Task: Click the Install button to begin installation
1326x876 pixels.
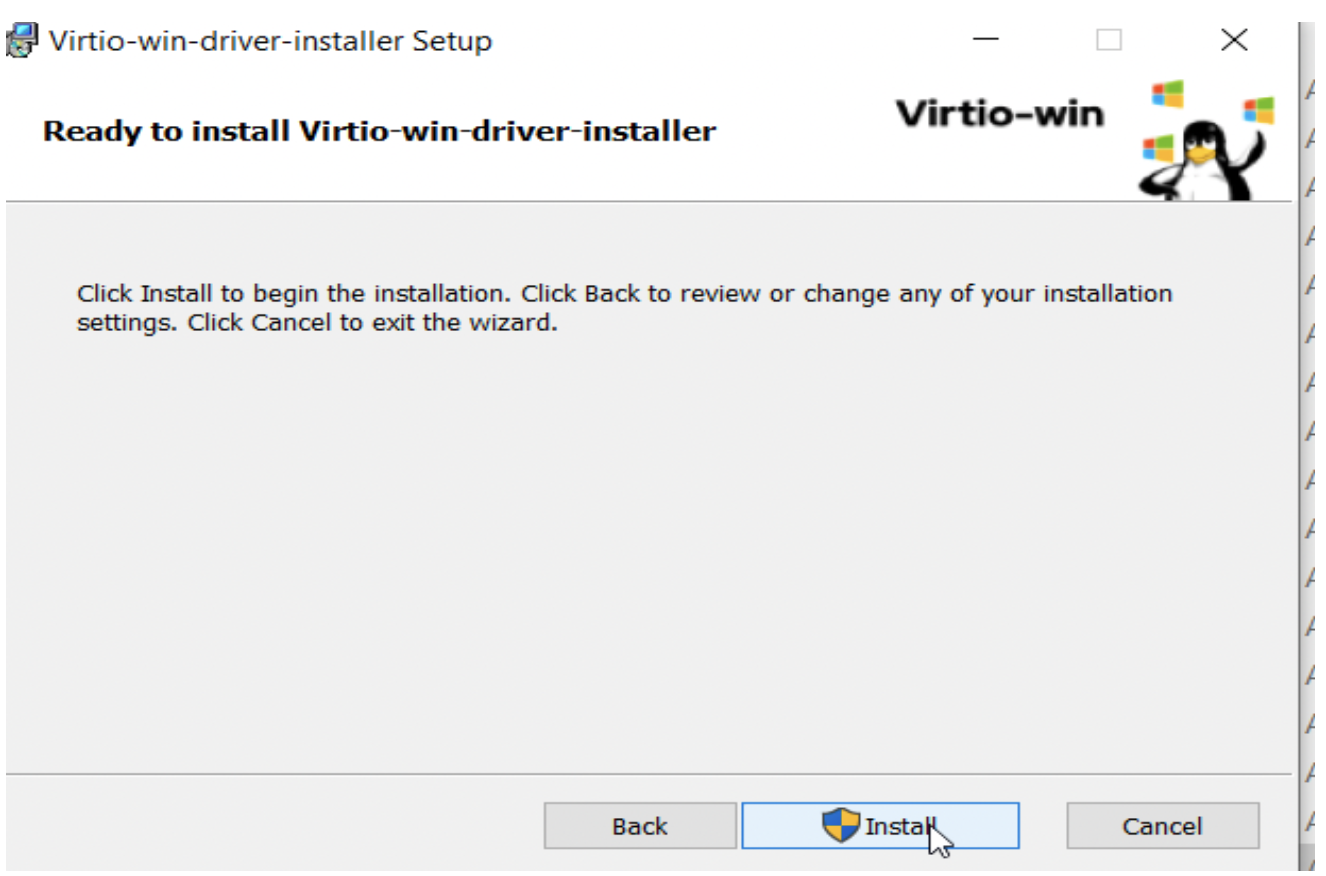Action: 880,826
